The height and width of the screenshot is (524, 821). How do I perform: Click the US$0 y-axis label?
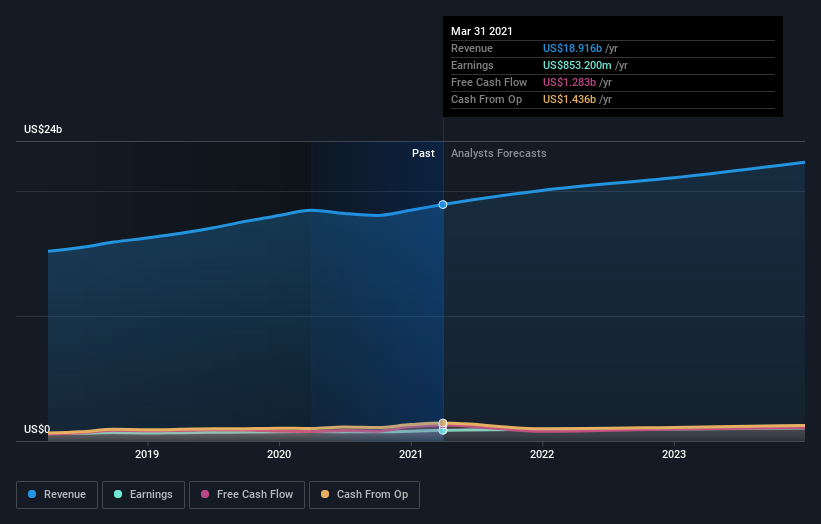tap(37, 429)
